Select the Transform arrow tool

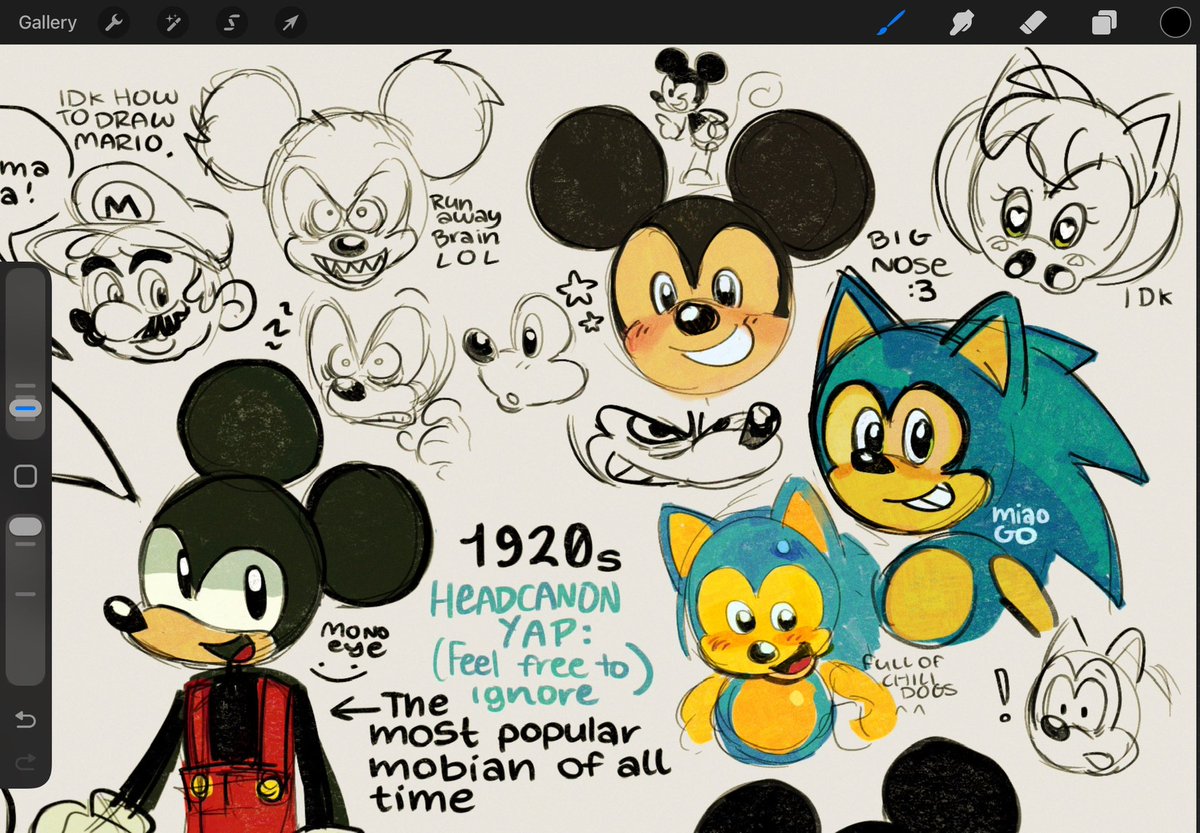point(290,22)
